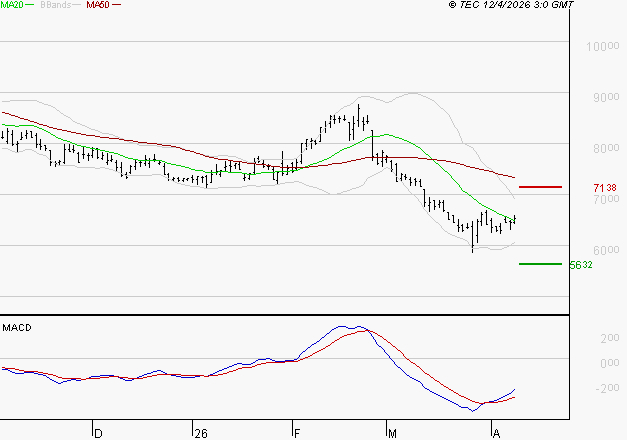Click the MACD panel title
This screenshot has width=627, height=440.
point(17,328)
